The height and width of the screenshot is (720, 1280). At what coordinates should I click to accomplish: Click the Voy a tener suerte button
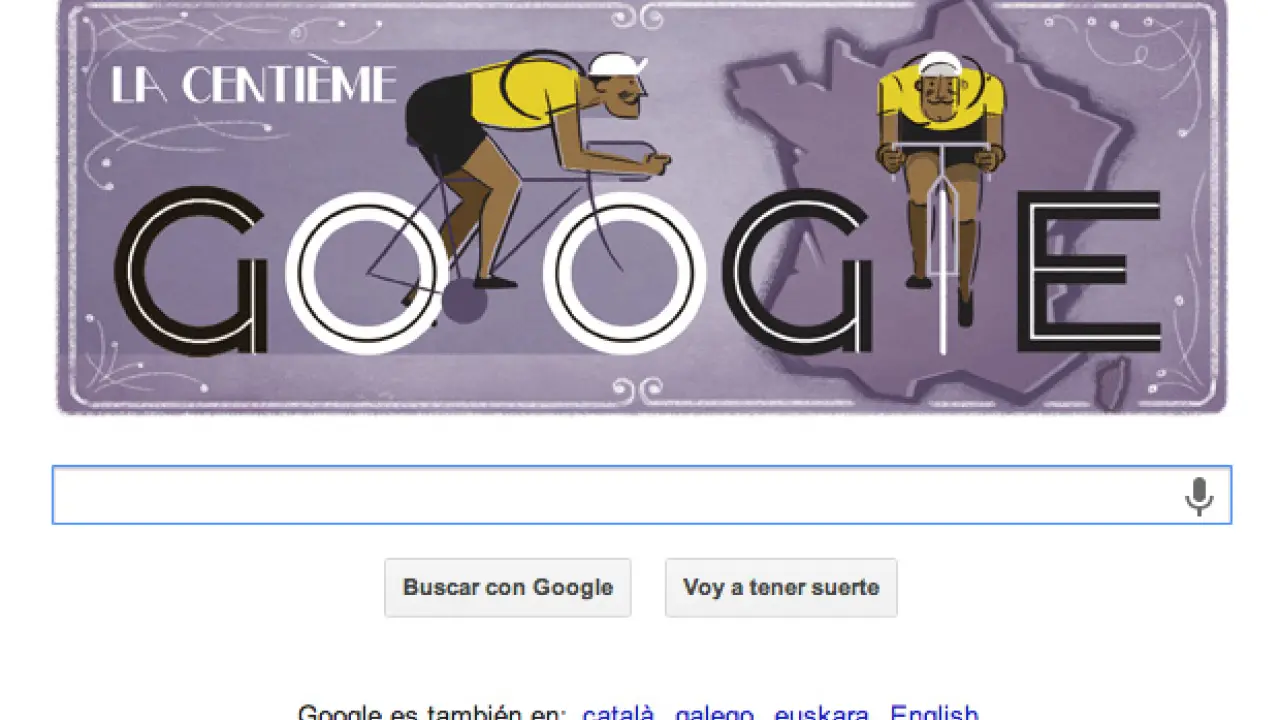click(x=781, y=587)
